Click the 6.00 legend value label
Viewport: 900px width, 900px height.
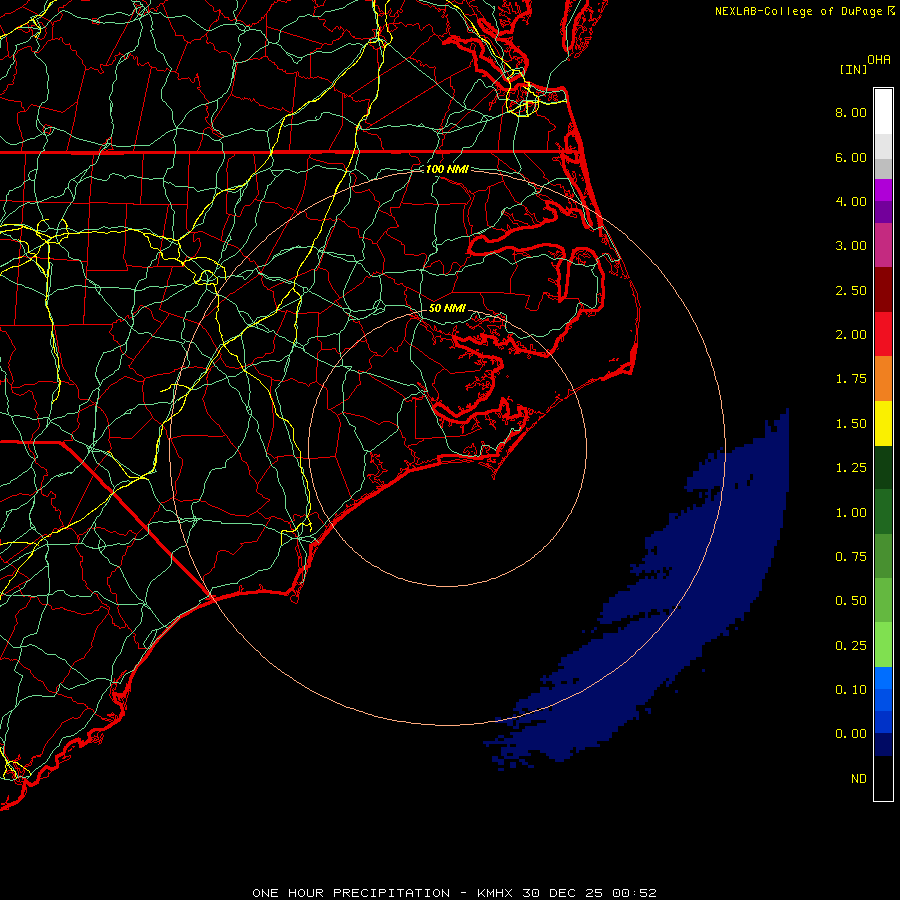[x=851, y=157]
